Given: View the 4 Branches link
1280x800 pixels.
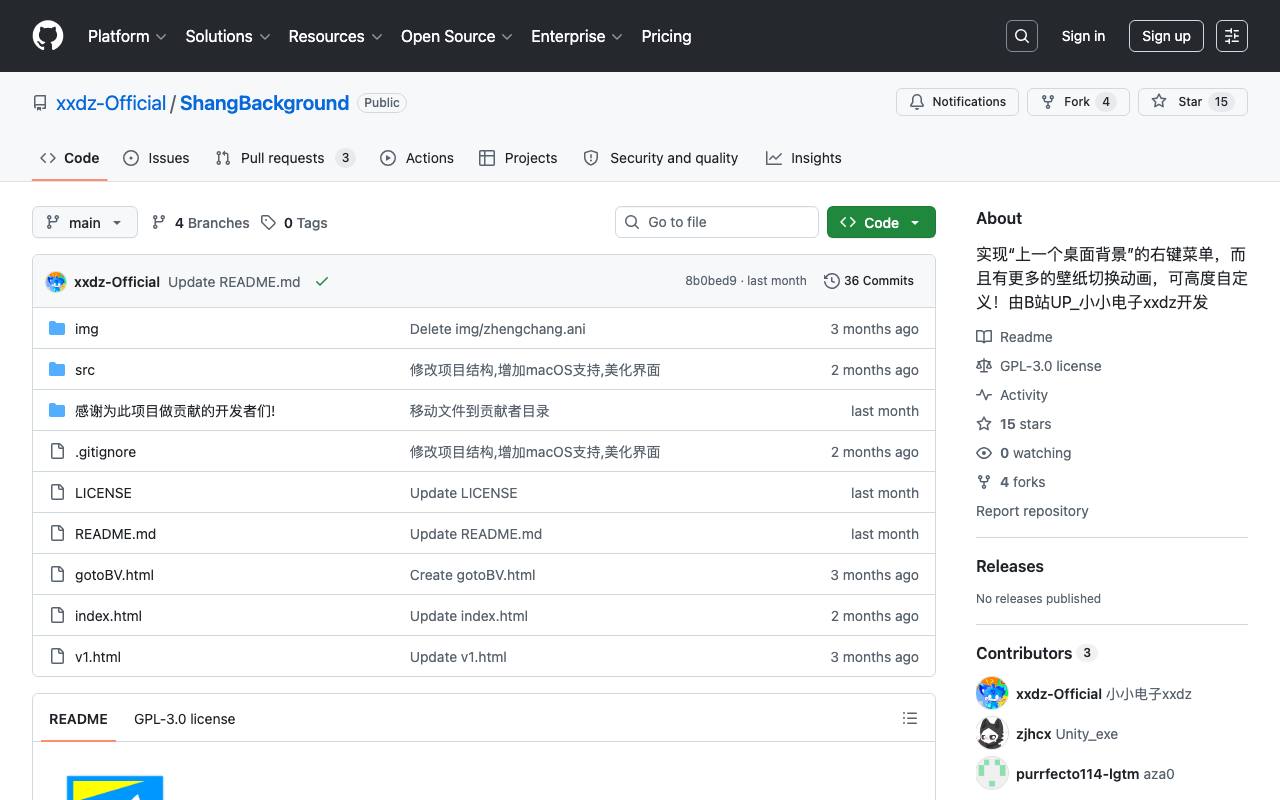Looking at the screenshot, I should (x=200, y=223).
